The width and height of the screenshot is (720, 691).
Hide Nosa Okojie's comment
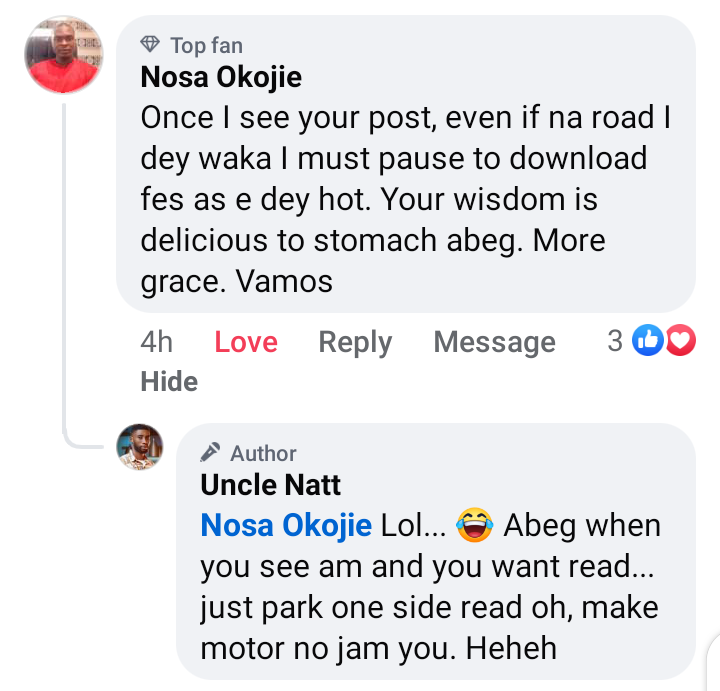pos(169,381)
